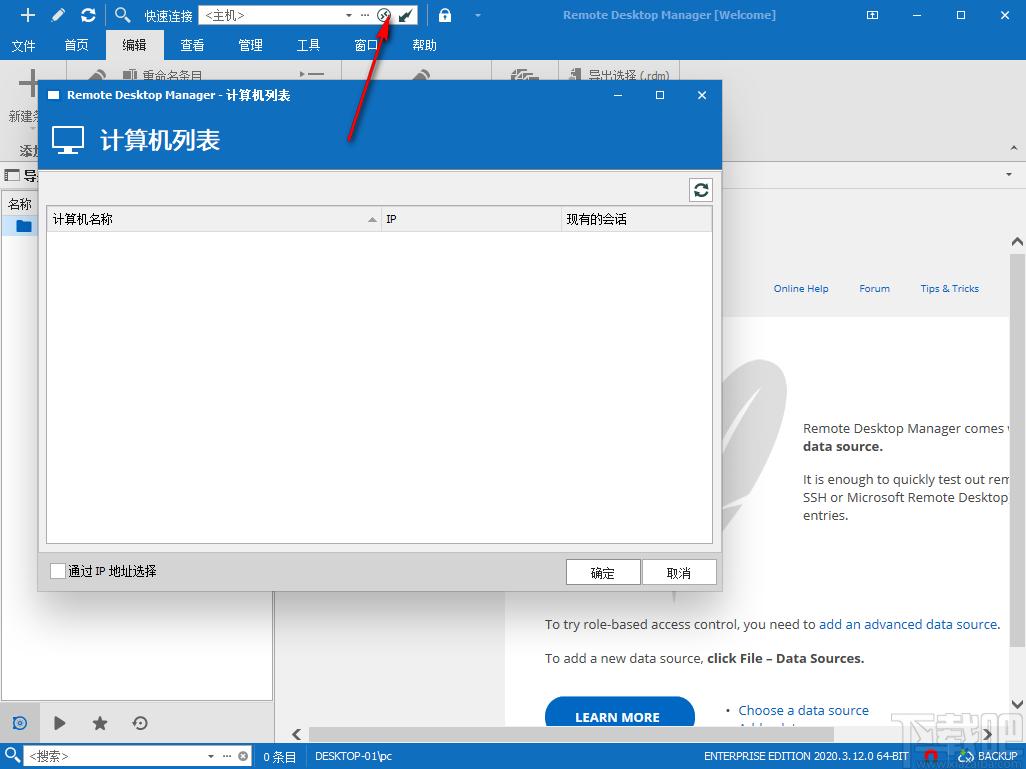Viewport: 1026px width, 769px height.
Task: Click the padlock lock application icon
Action: (x=445, y=15)
